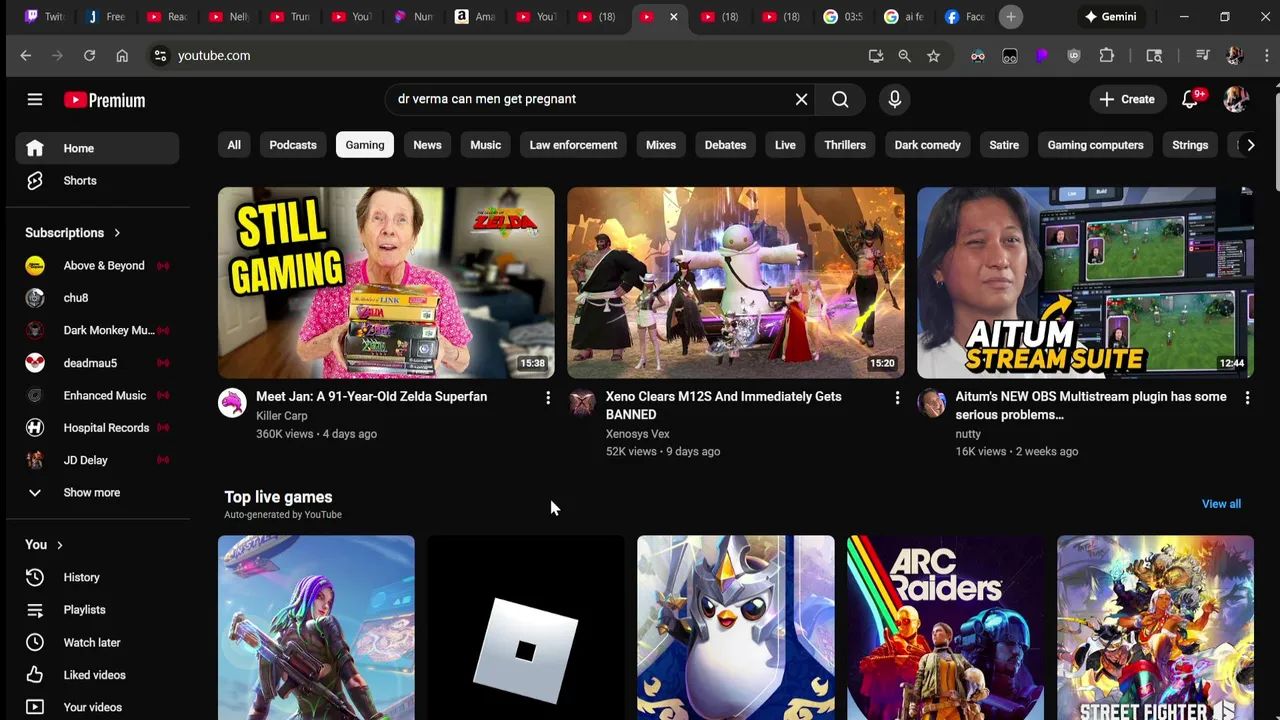Viewport: 1280px width, 720px height.
Task: Select the Debates filter chip
Action: coord(725,145)
